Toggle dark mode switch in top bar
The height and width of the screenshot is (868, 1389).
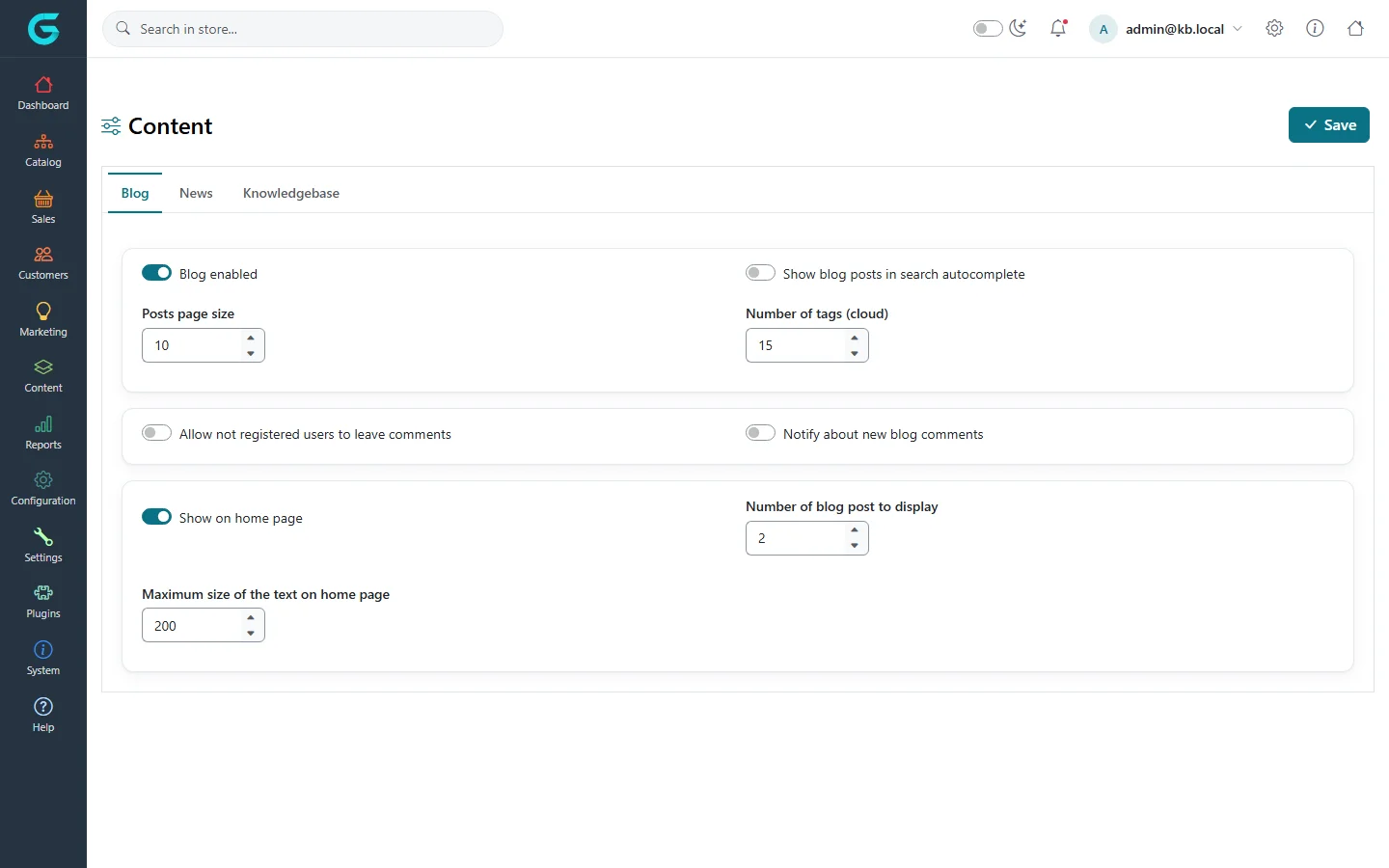[x=988, y=28]
